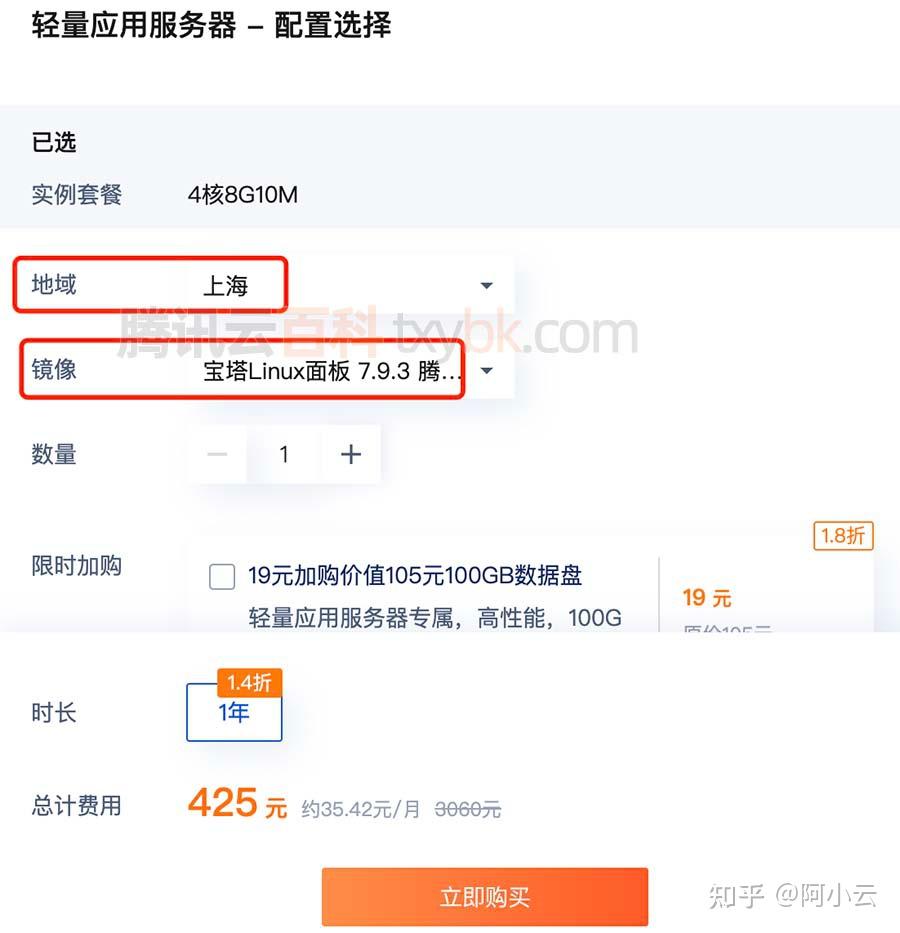Viewport: 900px width, 933px height.
Task: Click the quantity input field showing 1
Action: 284,455
